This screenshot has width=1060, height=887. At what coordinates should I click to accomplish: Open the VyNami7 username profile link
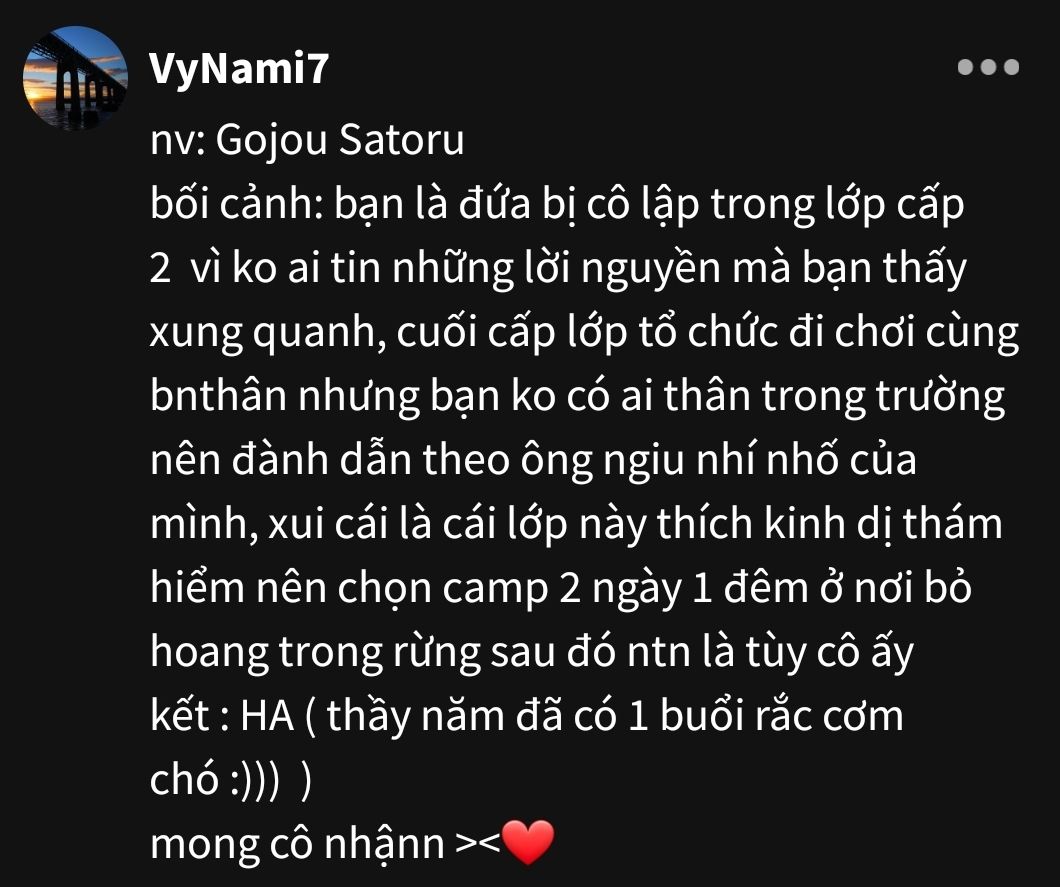(239, 68)
